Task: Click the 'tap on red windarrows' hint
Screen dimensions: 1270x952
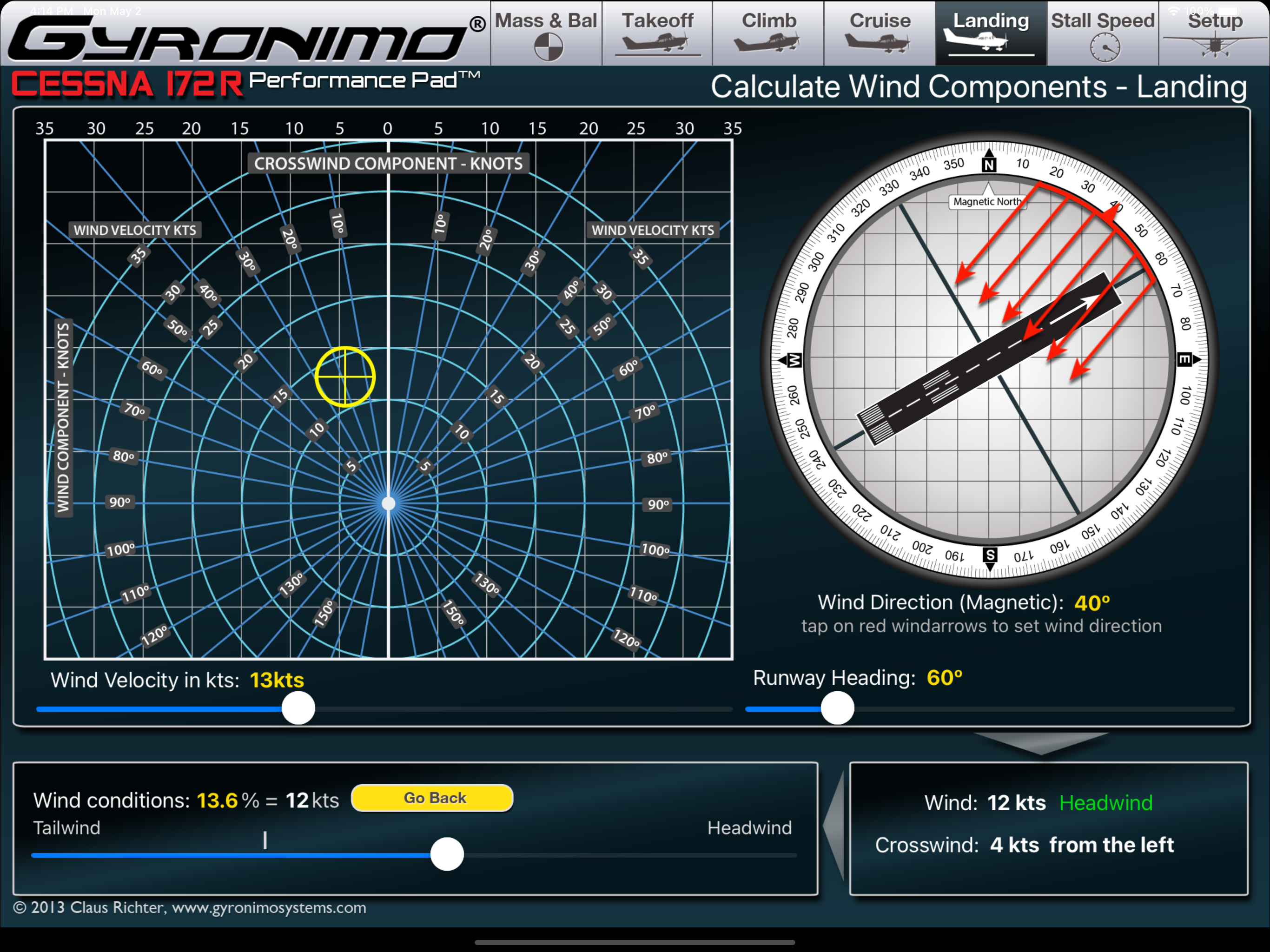Action: tap(981, 626)
